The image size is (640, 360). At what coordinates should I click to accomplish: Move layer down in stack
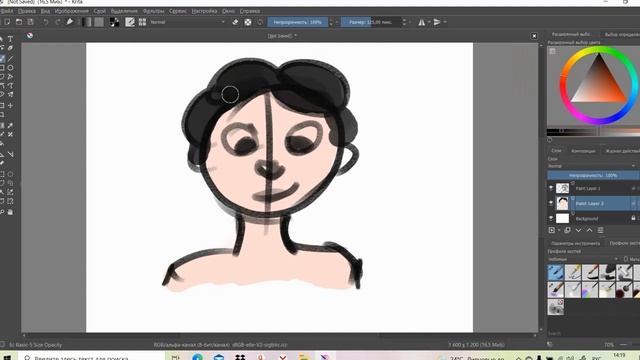pyautogui.click(x=578, y=230)
